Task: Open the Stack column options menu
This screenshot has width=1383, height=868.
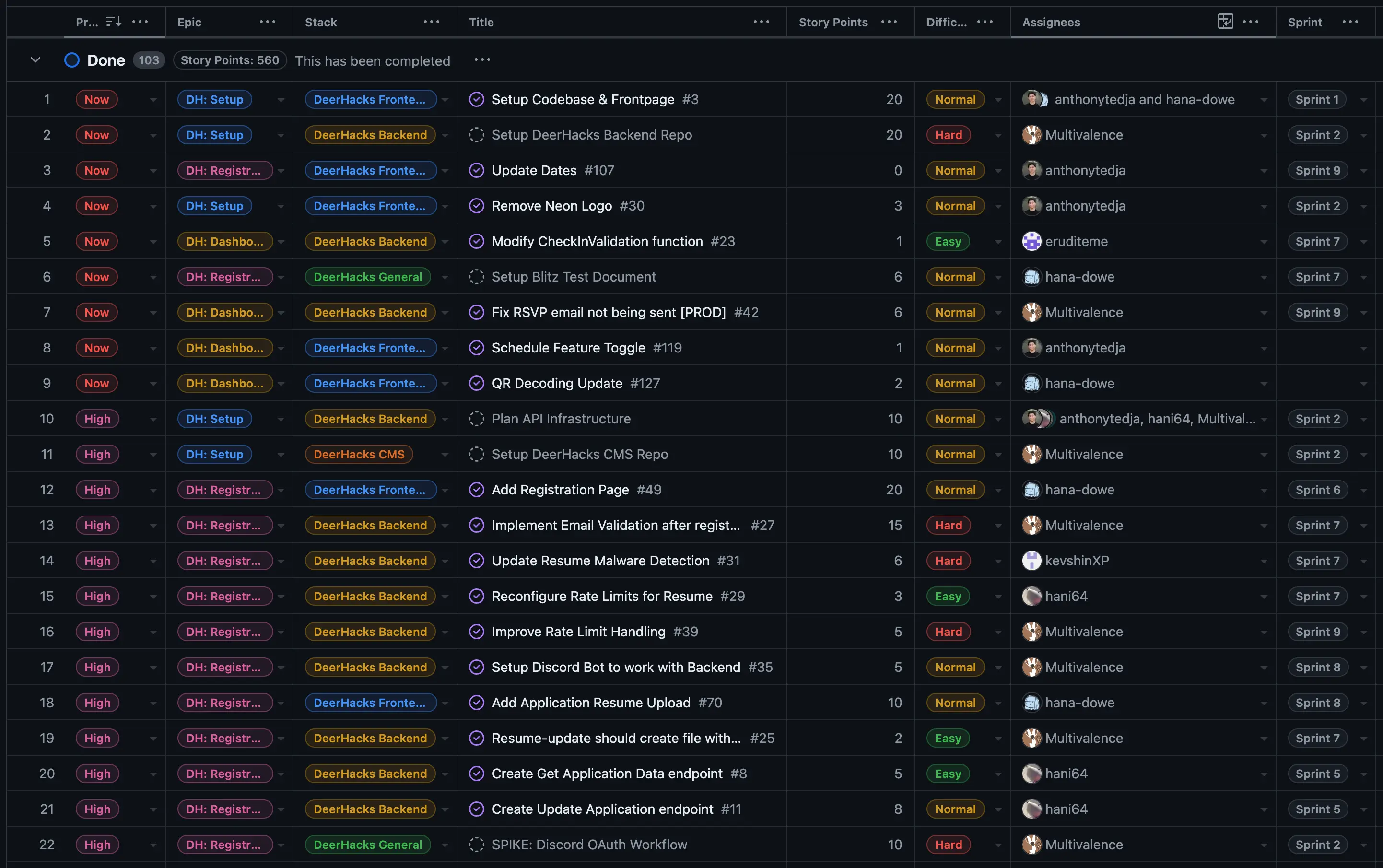Action: pyautogui.click(x=431, y=22)
